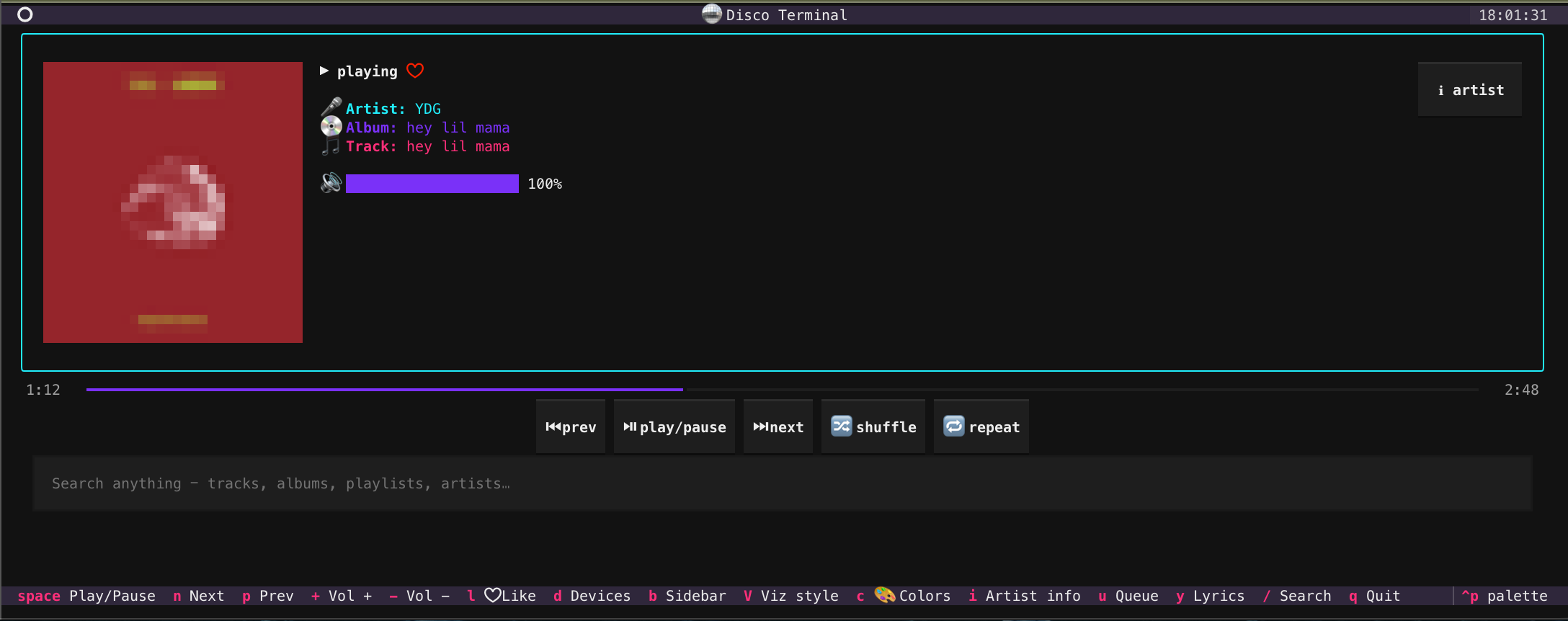Open the artist info button
The width and height of the screenshot is (1568, 621).
[x=1470, y=90]
